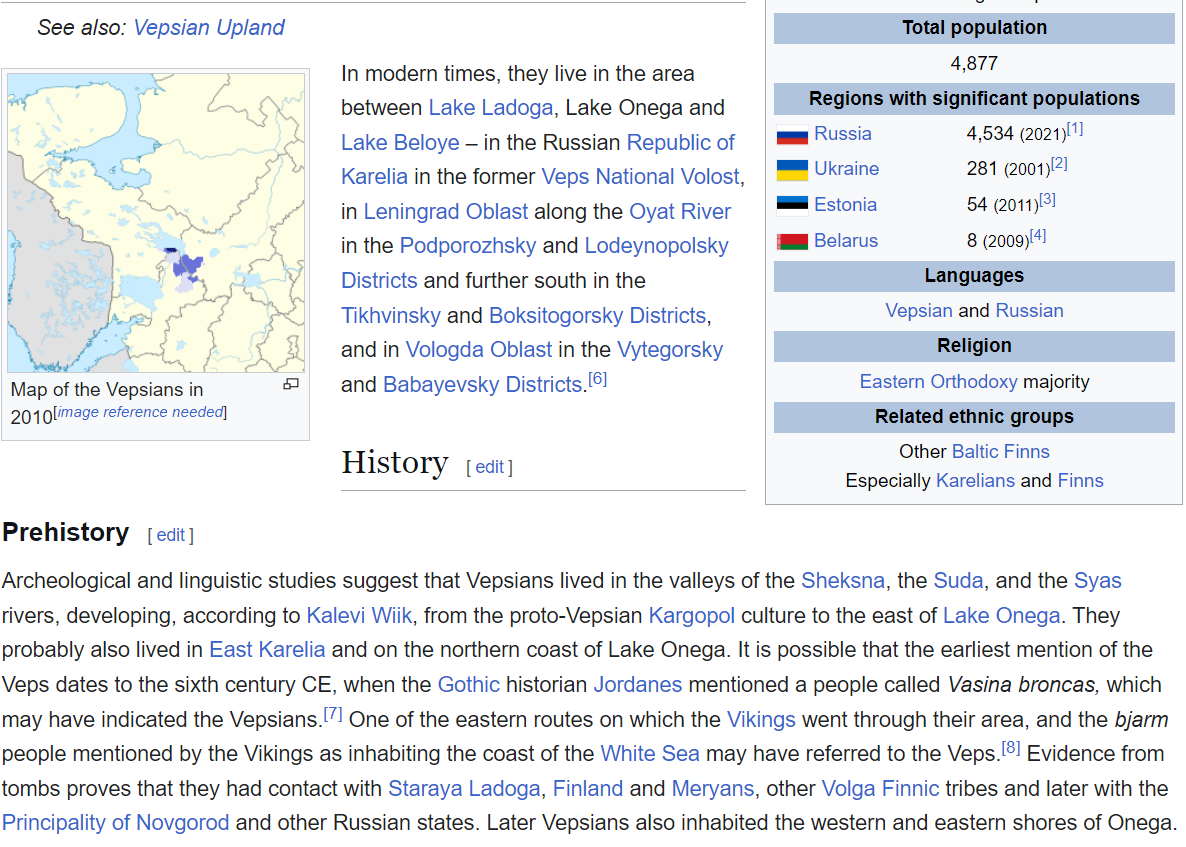
Task: Go to the Jordanes article
Action: (x=638, y=684)
